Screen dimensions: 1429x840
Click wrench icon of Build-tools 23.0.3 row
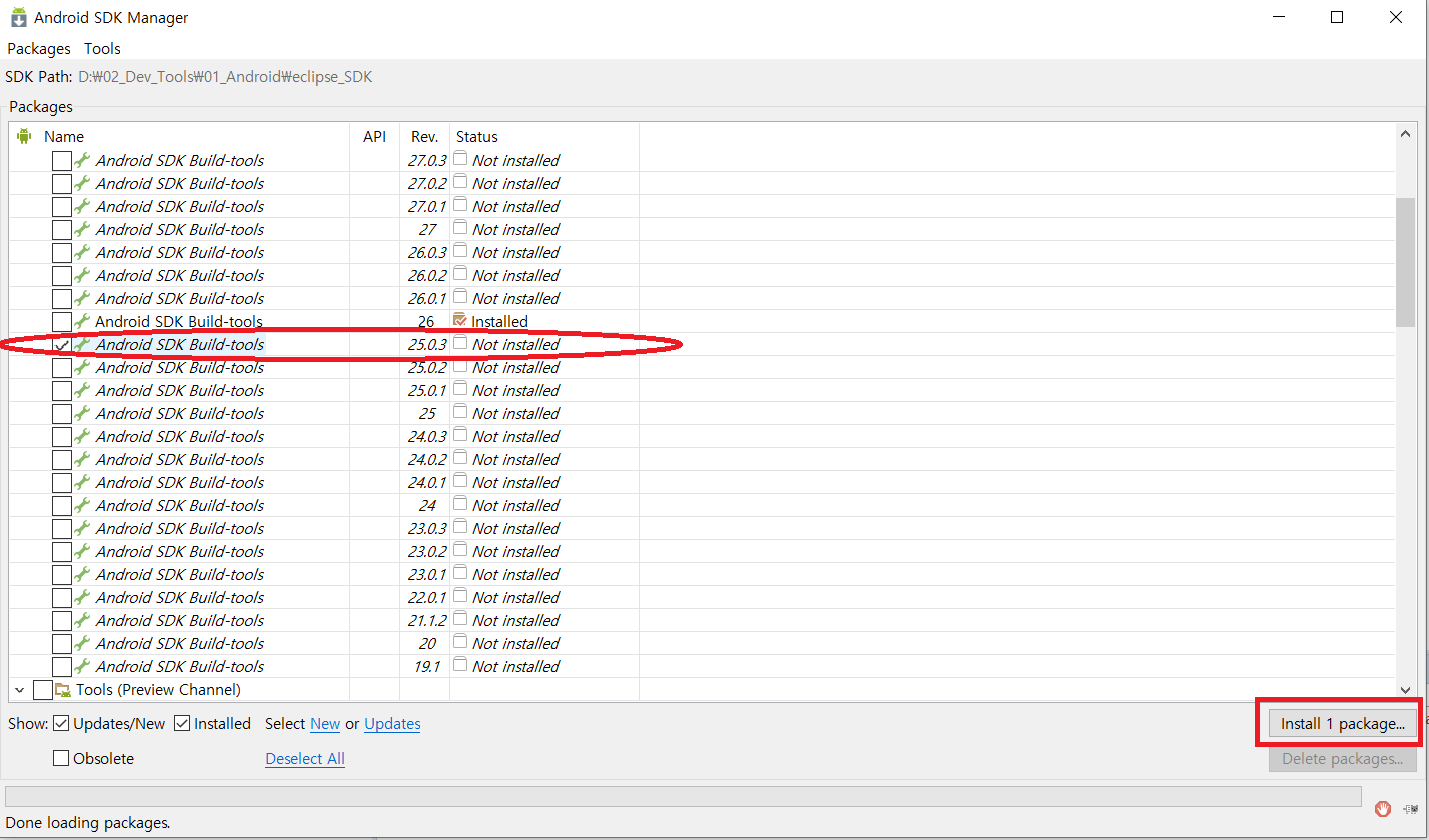pos(82,528)
